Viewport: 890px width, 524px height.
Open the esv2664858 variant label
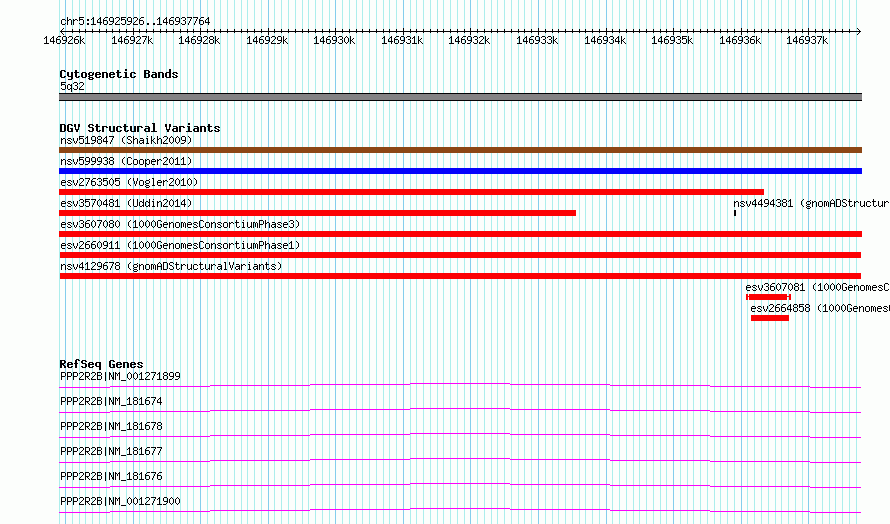(820, 308)
